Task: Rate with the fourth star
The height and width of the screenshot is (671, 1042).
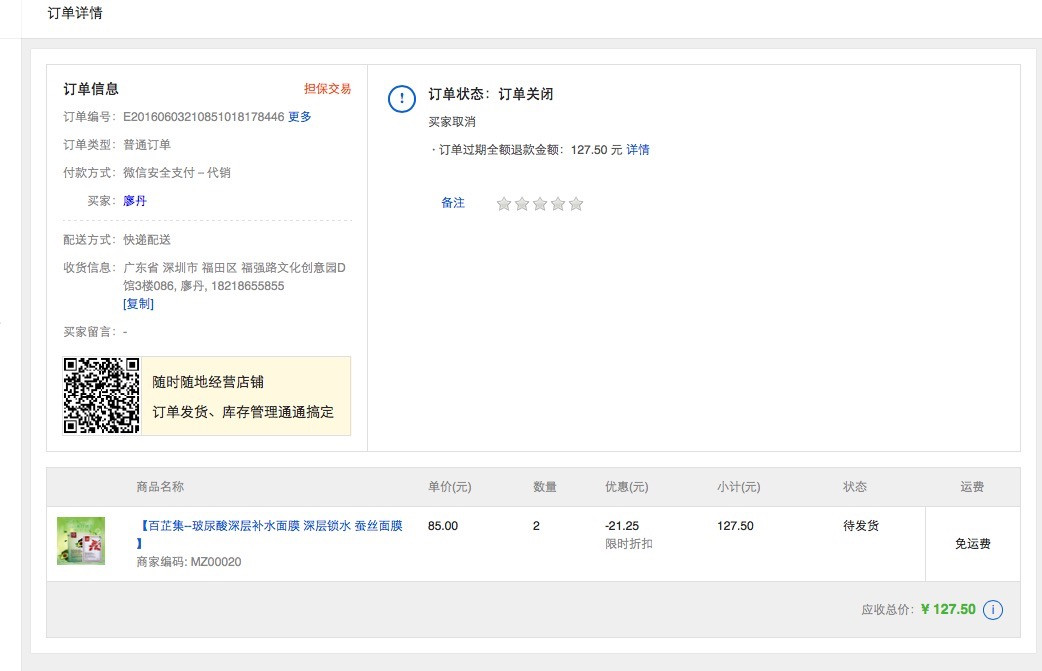Action: click(x=558, y=204)
